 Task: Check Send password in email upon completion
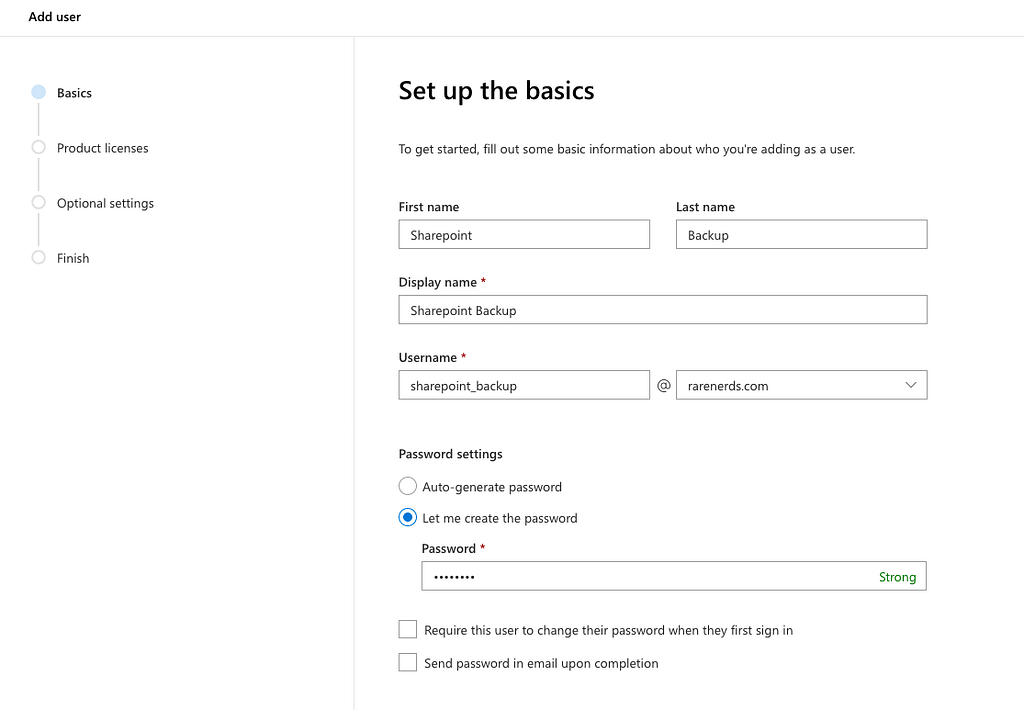[x=408, y=662]
